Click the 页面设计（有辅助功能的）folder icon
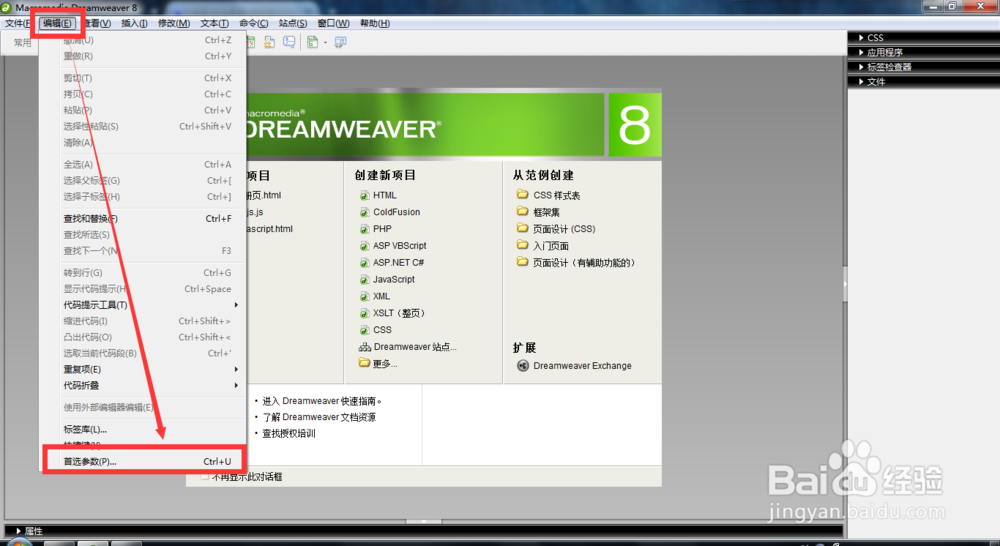The image size is (1000, 546). tap(522, 262)
